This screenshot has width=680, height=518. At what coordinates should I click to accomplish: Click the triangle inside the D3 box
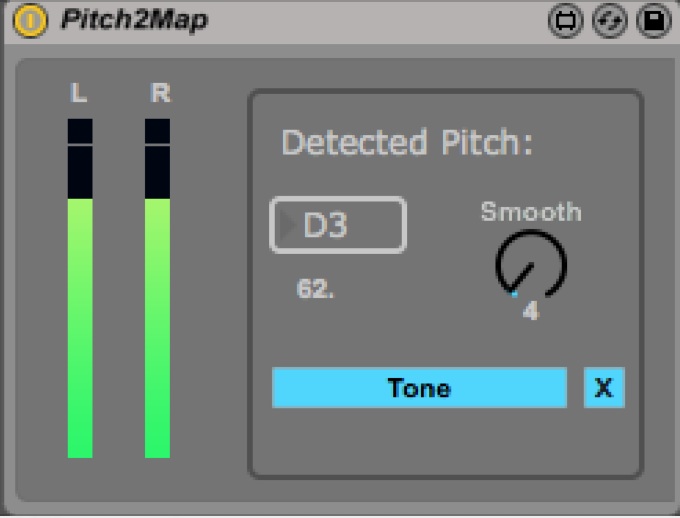[x=288, y=226]
